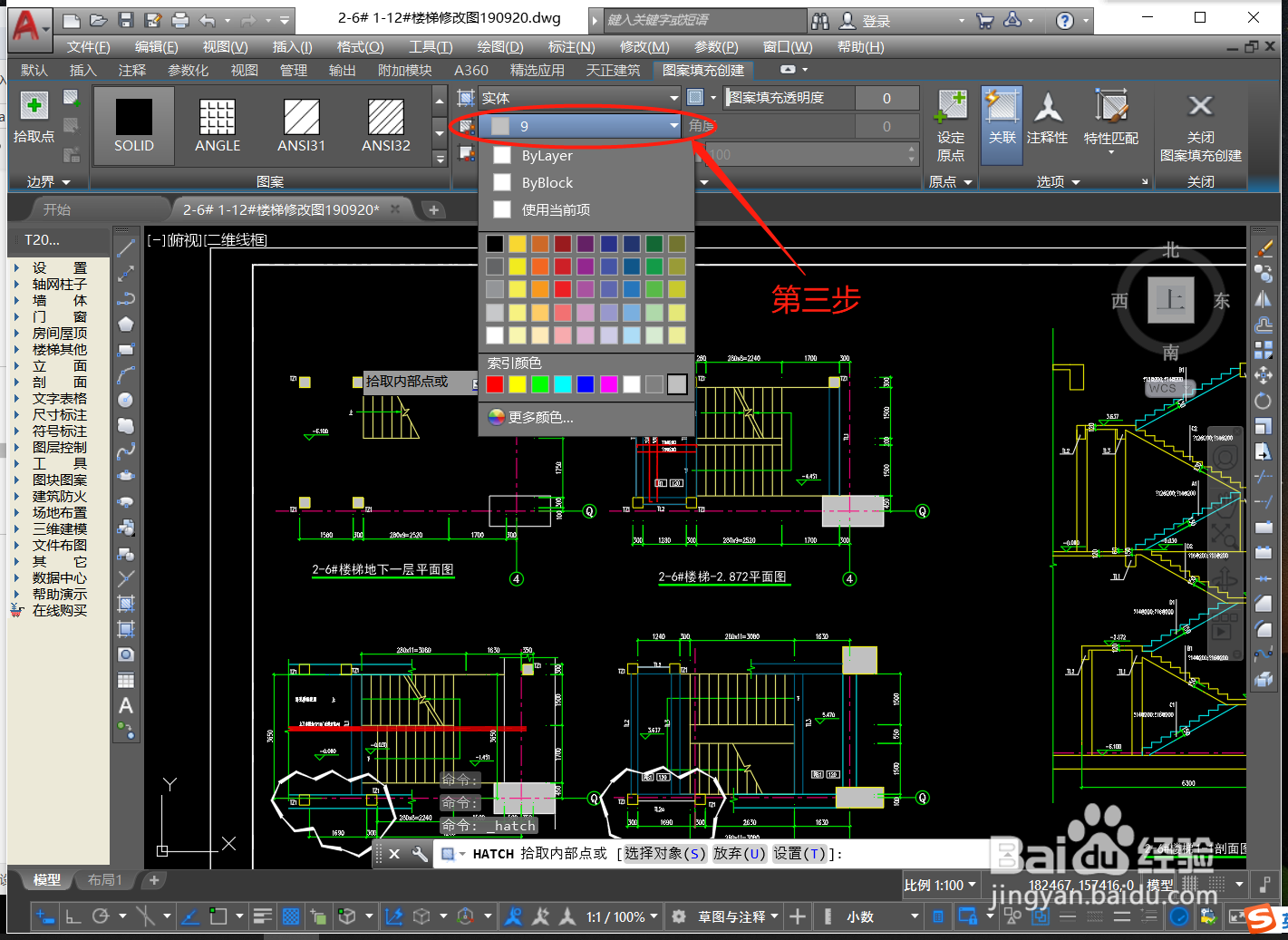Pick the cyan index color swatch
Screen dimensions: 1288x940
(x=563, y=384)
